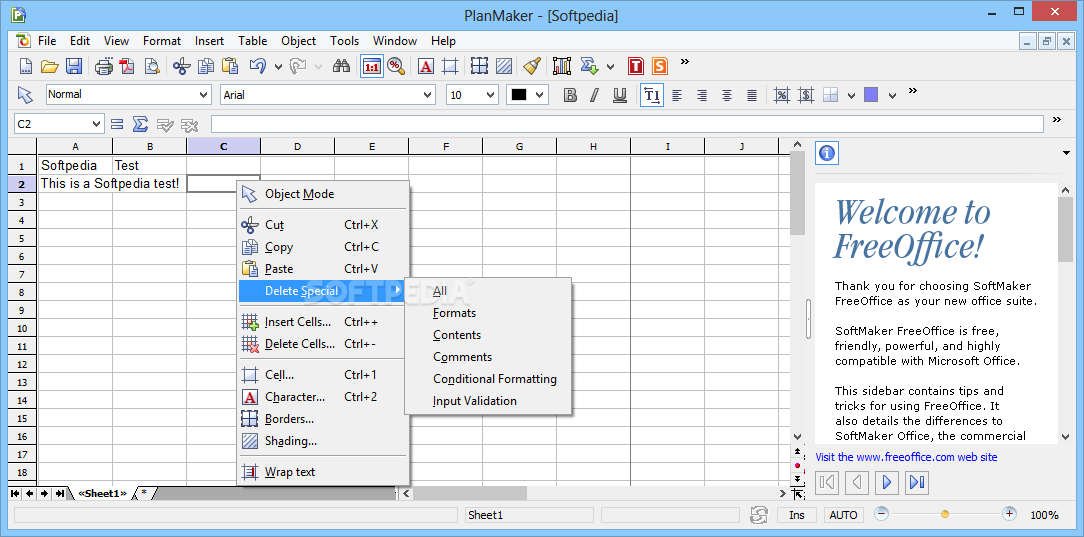Toggle Italic formatting

pos(595,95)
